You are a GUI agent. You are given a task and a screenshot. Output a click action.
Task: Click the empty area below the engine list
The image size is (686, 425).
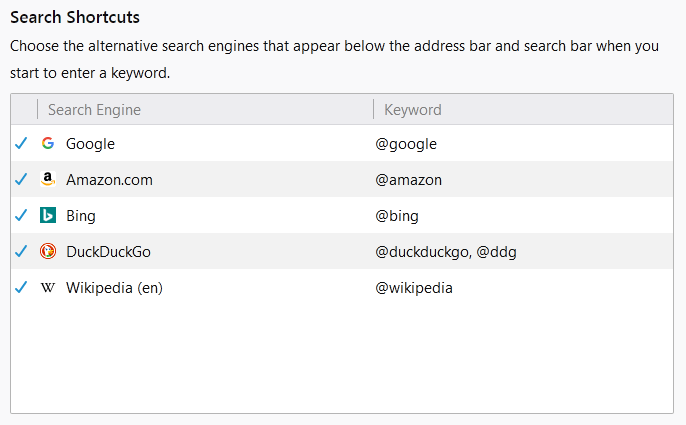tap(340, 355)
